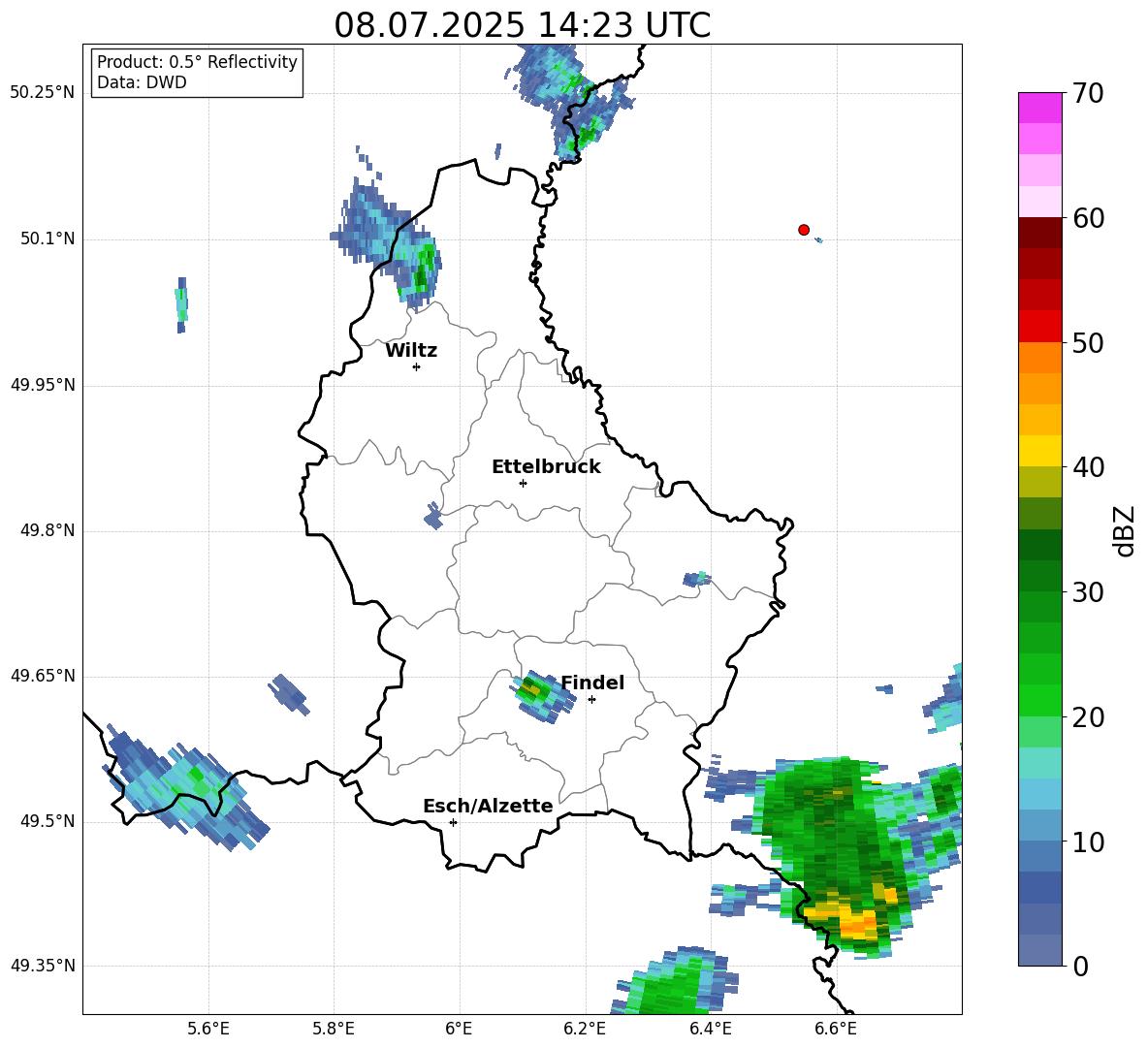Click the 5.6°E longitude label

pyautogui.click(x=208, y=1030)
